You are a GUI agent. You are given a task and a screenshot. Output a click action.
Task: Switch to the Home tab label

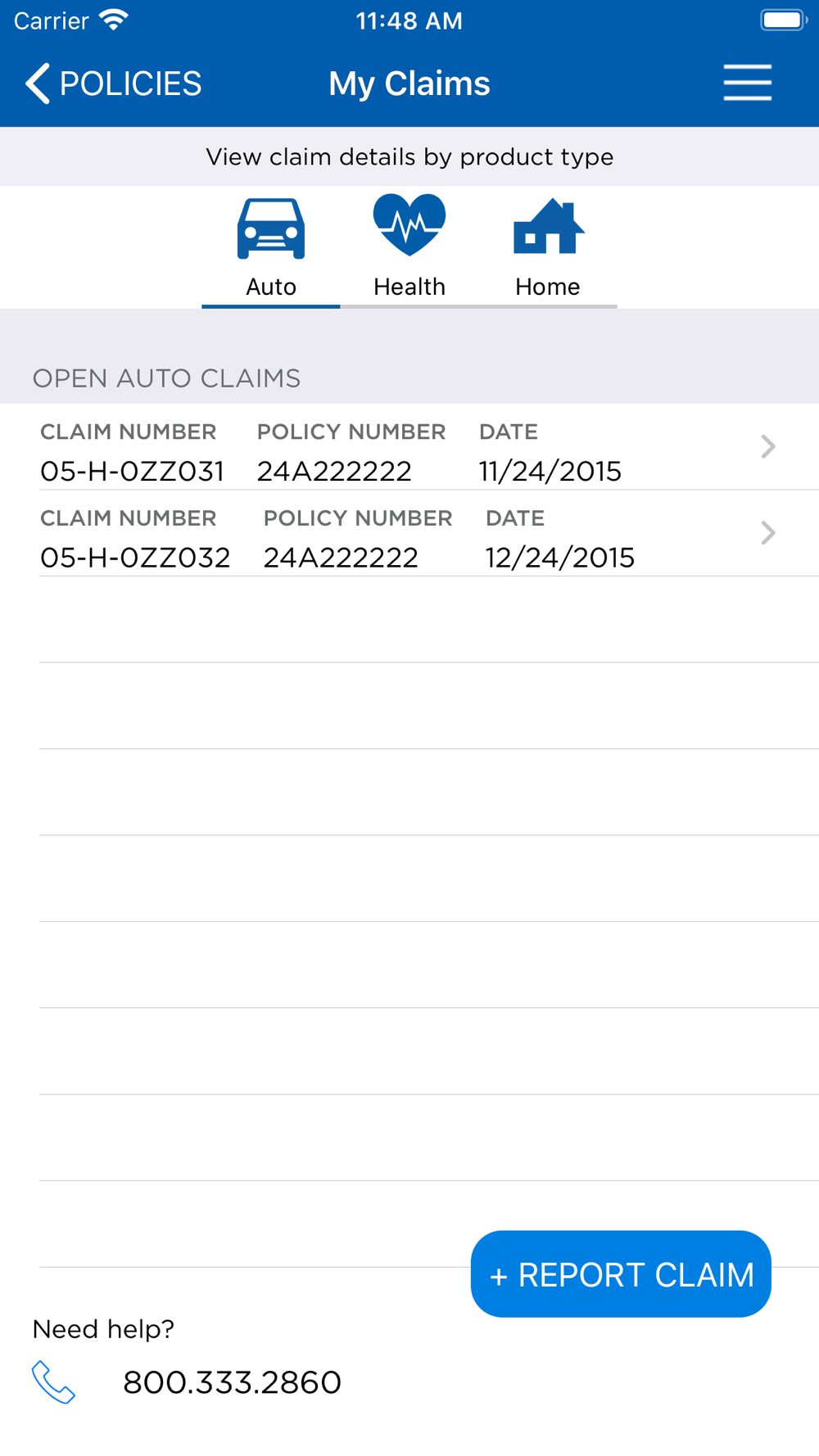(x=548, y=287)
